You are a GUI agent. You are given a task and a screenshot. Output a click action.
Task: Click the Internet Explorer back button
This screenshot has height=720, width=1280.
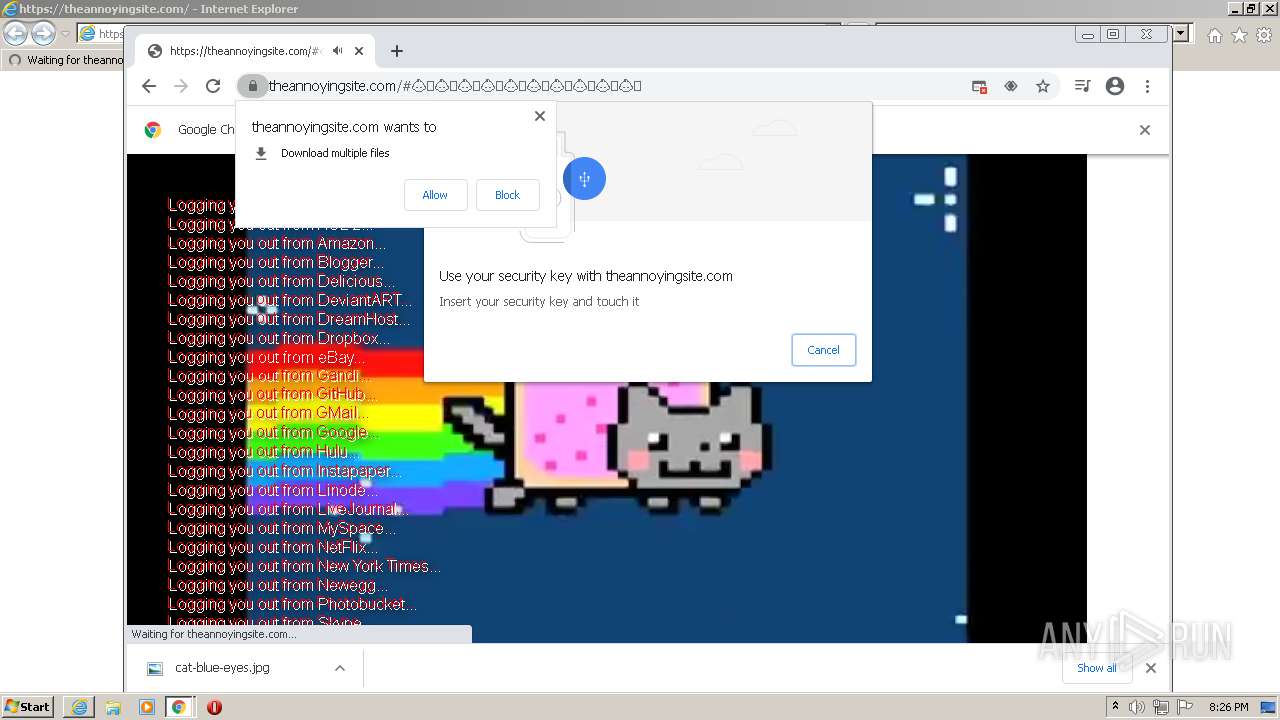tap(15, 33)
